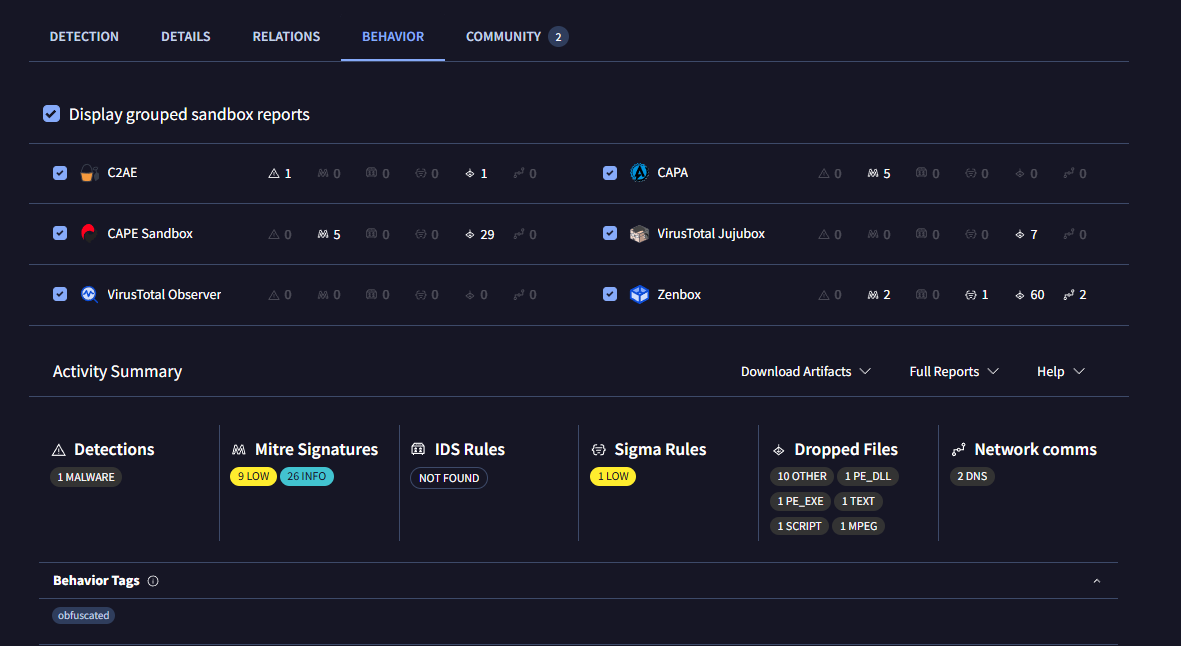This screenshot has width=1181, height=646.
Task: Uncheck the Zenbox report checkbox
Action: [x=610, y=294]
